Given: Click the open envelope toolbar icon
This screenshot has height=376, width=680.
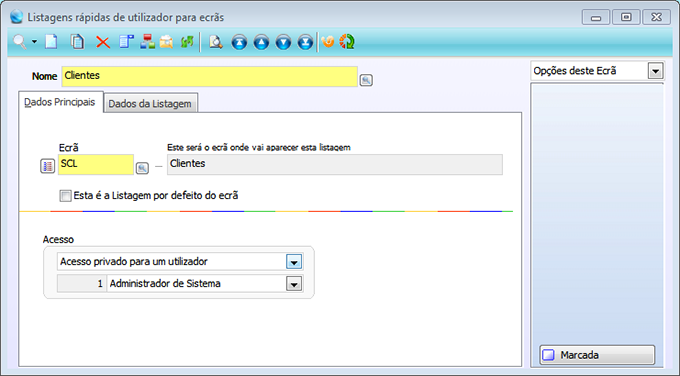Looking at the screenshot, I should click(x=167, y=42).
